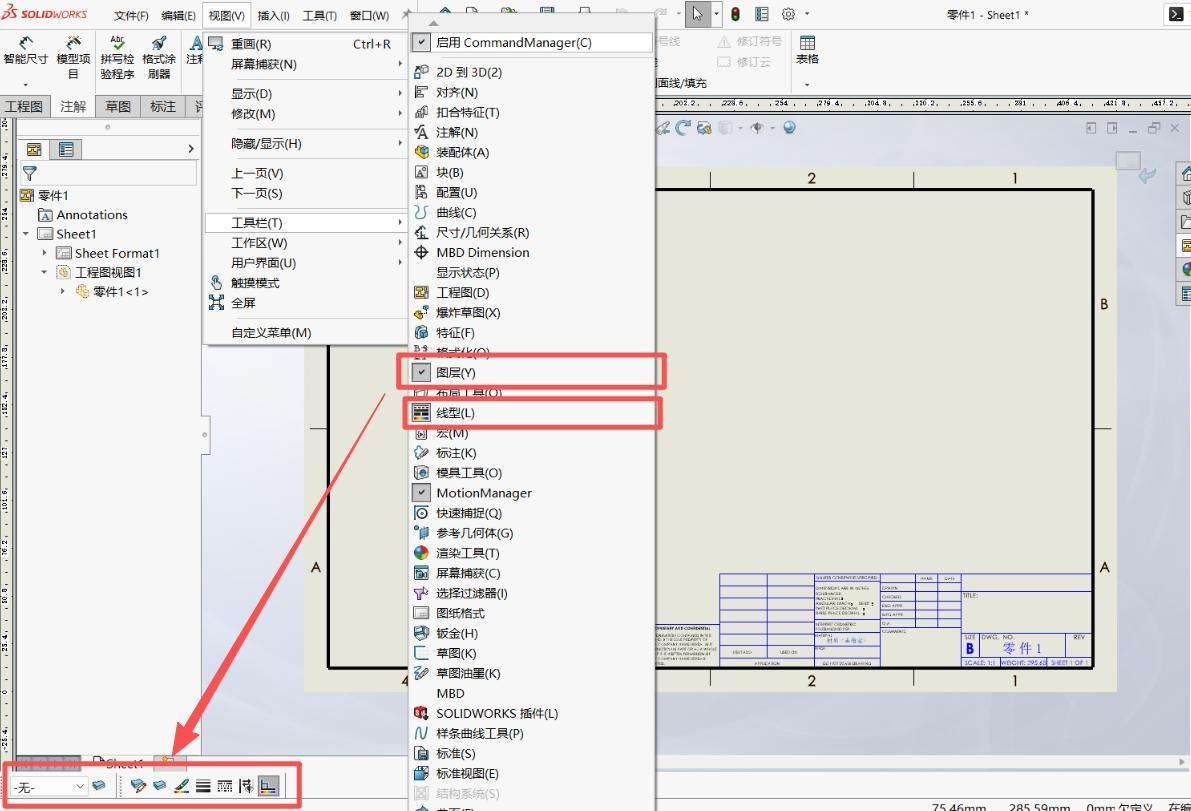Click the Hide/Show Edges icon
The image size is (1191, 811).
(246, 786)
